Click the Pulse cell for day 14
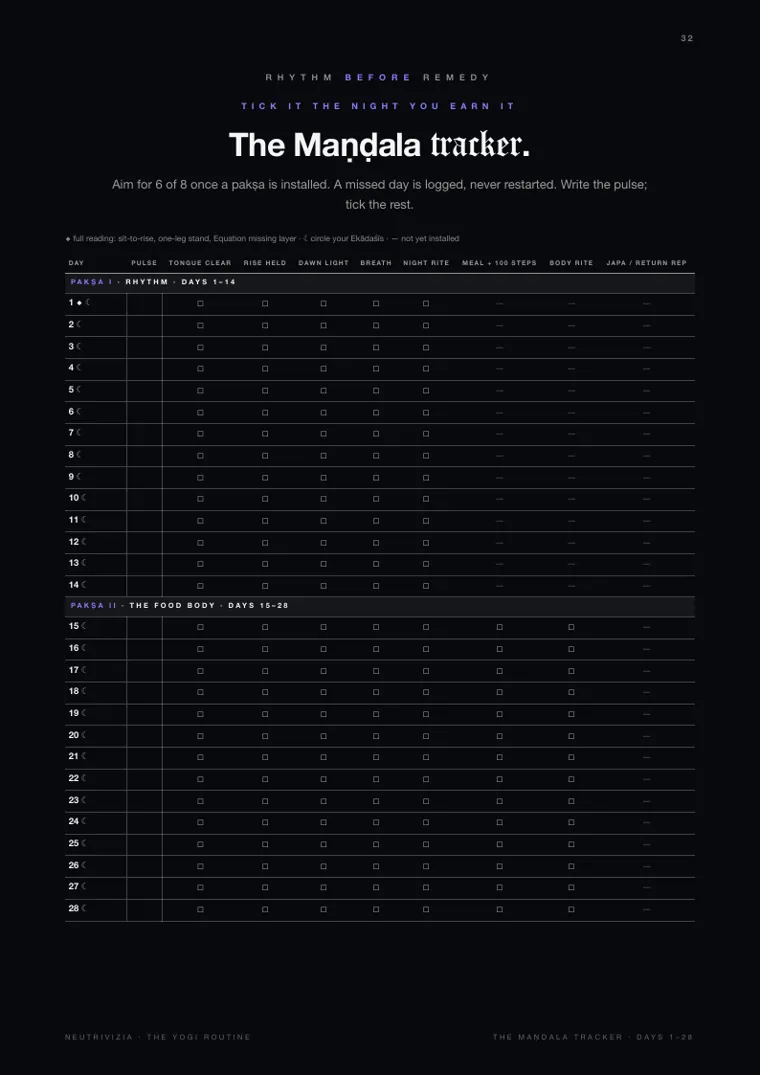 pyautogui.click(x=145, y=586)
